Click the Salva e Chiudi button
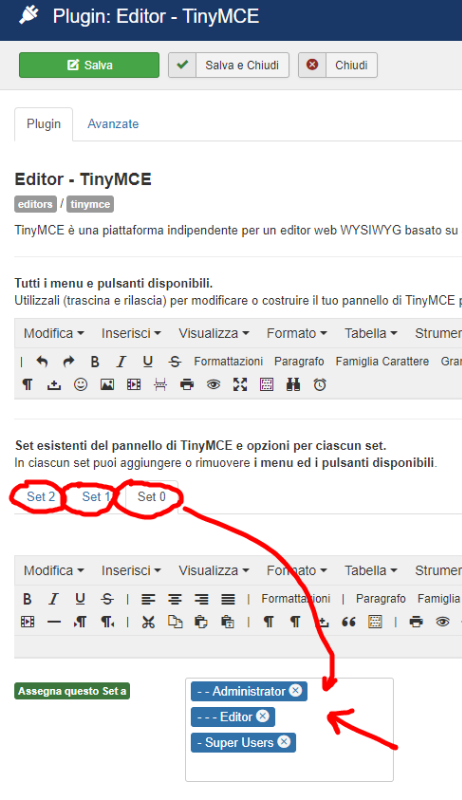The height and width of the screenshot is (800, 462). 229,65
